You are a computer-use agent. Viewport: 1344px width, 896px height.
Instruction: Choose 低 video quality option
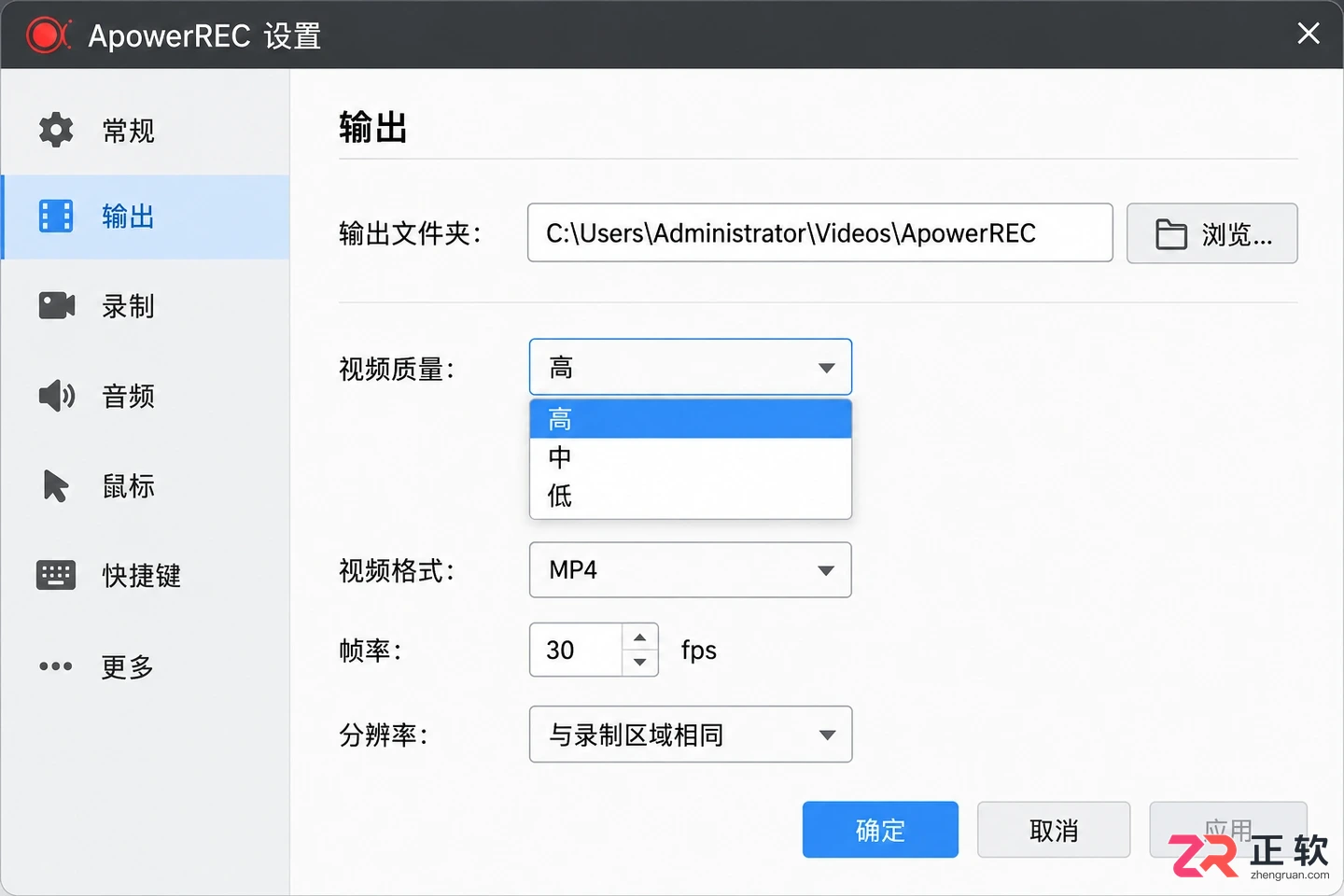click(691, 496)
